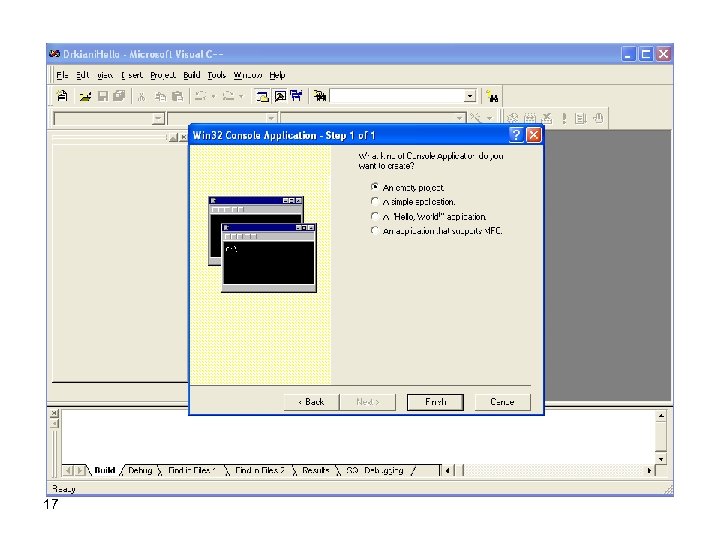Click the Back button in wizard
Screen dimensions: 720x540
pyautogui.click(x=311, y=402)
